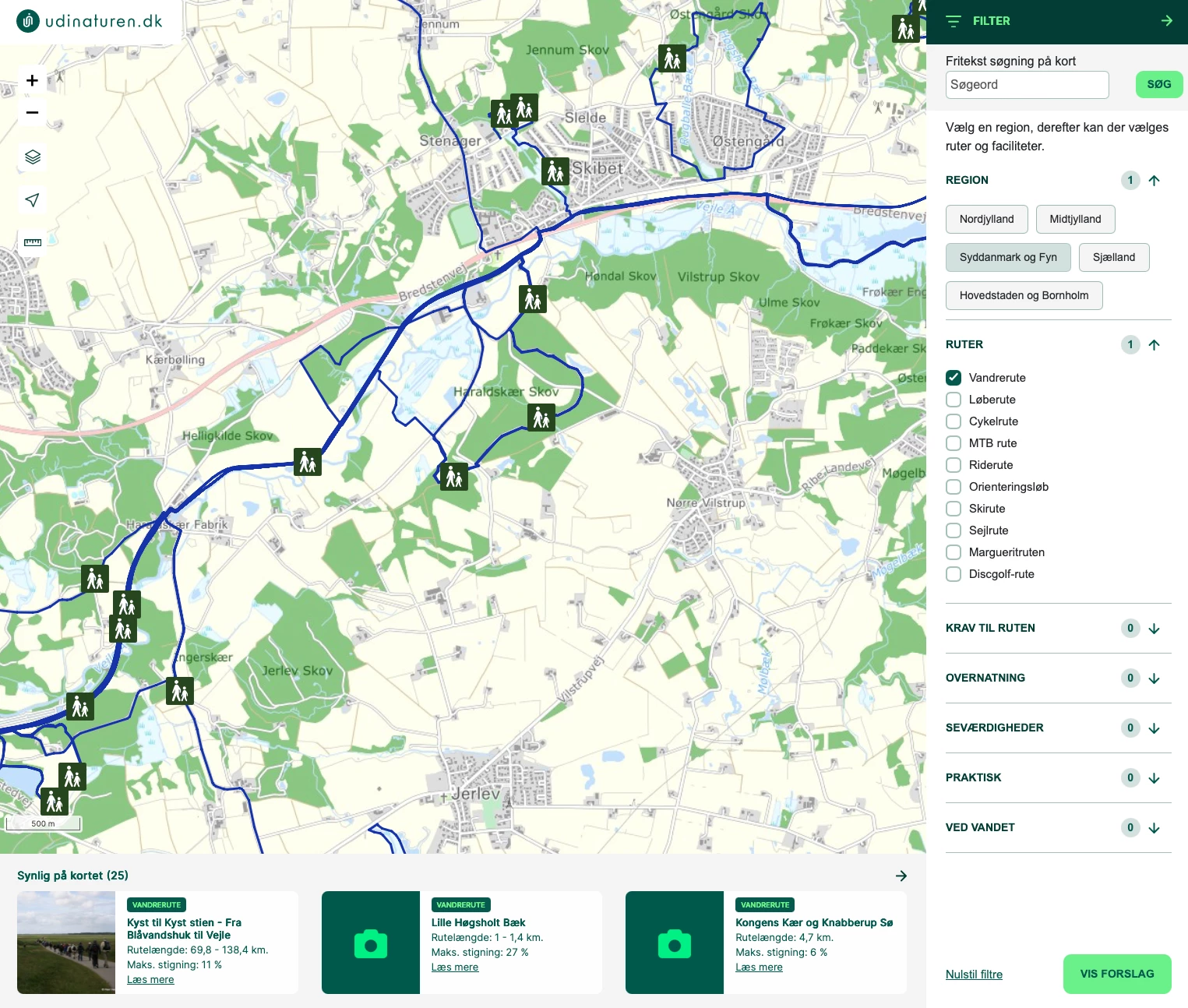Collapse the filter panel with arrow
Image resolution: width=1188 pixels, height=1008 pixels.
pyautogui.click(x=1166, y=21)
